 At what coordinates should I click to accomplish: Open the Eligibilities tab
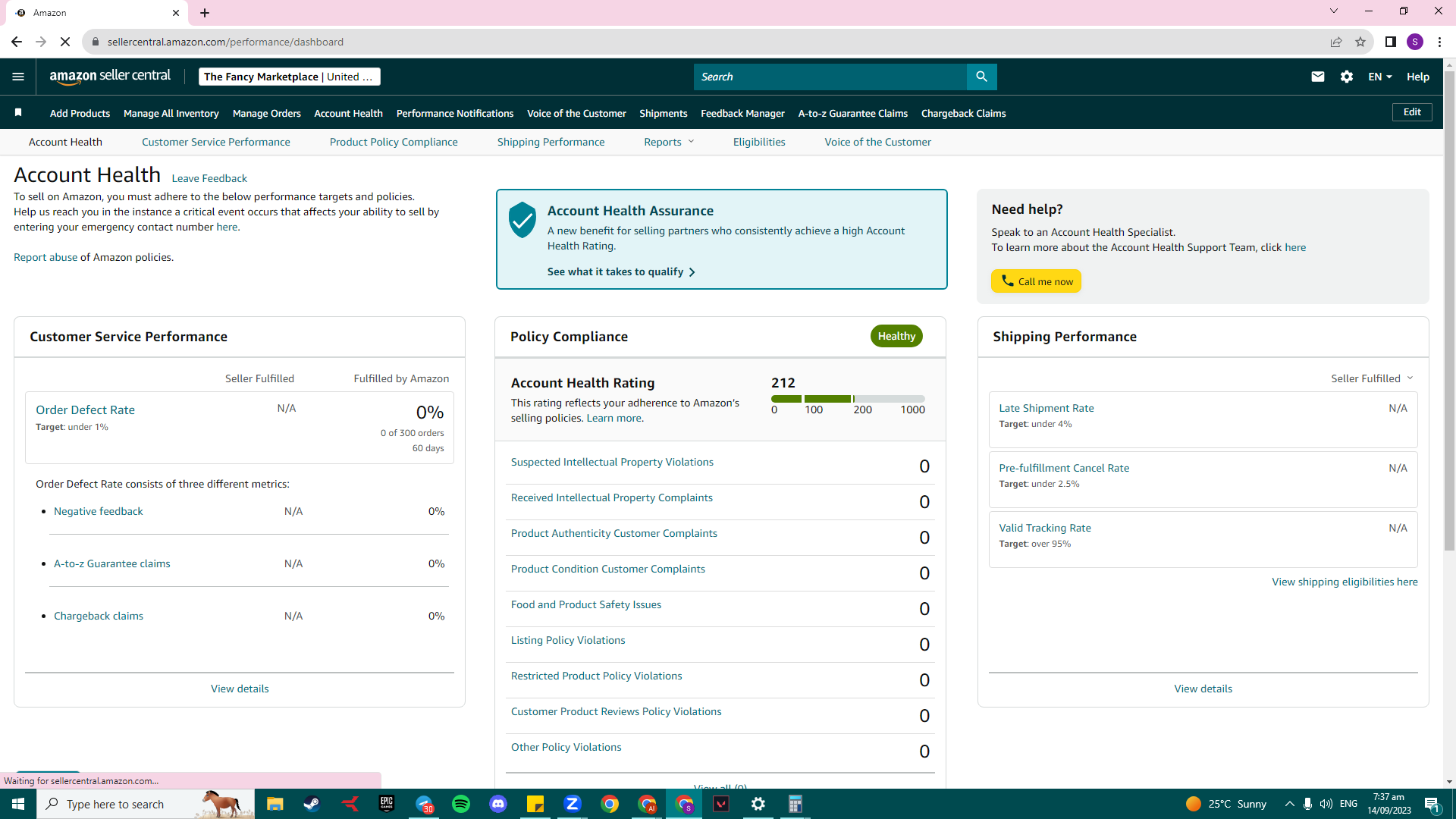[x=759, y=142]
